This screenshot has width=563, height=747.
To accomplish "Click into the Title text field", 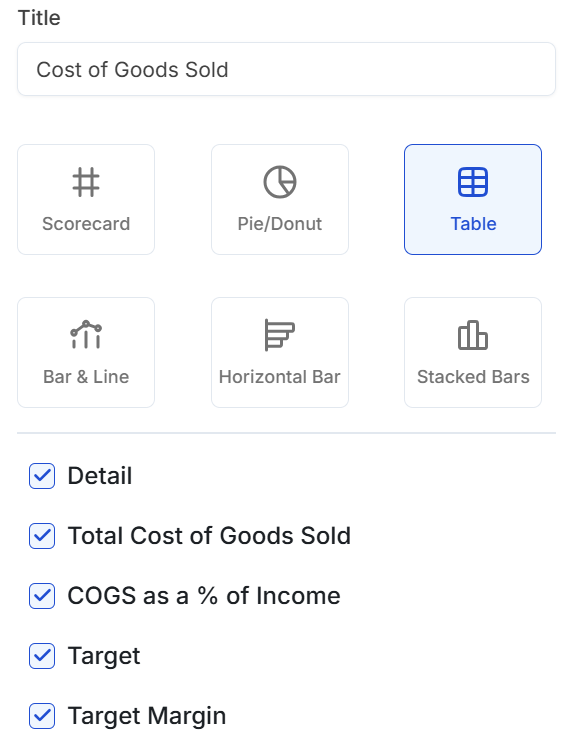I will point(286,69).
